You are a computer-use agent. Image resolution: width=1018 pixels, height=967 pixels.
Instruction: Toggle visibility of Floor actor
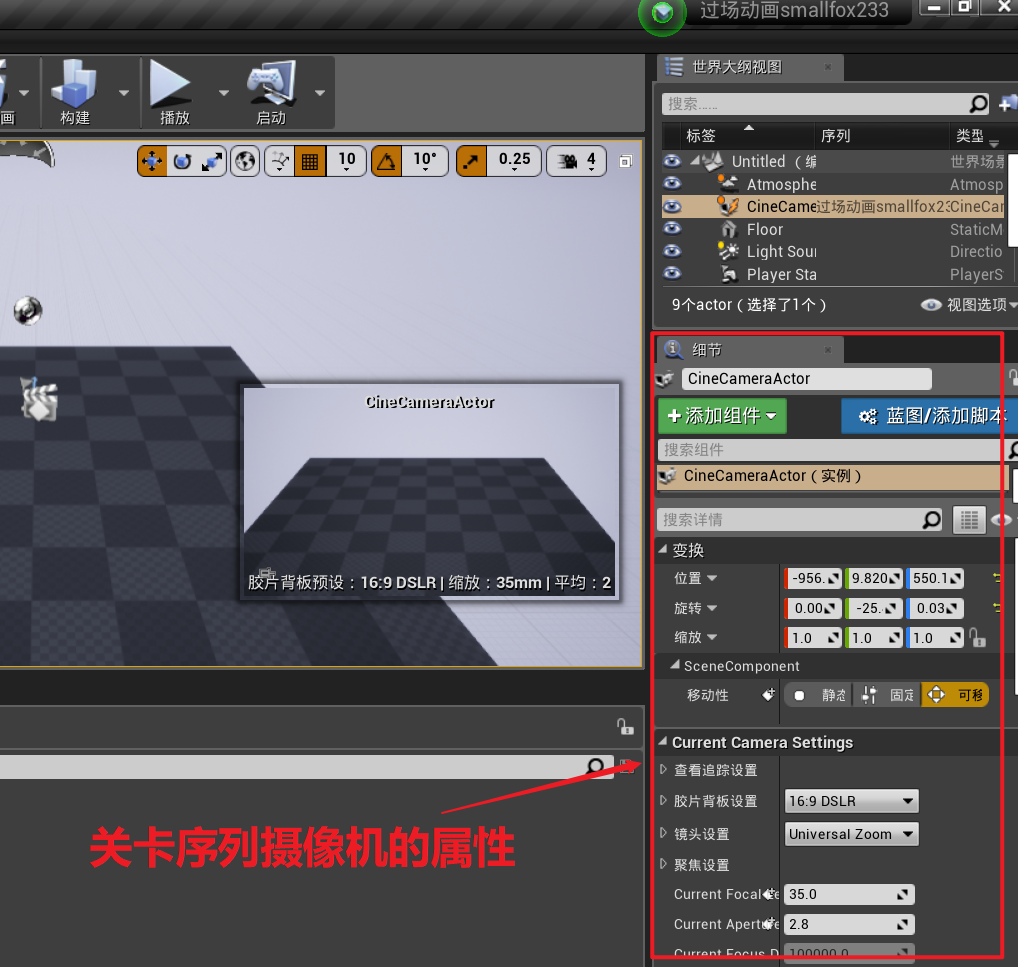(x=672, y=229)
